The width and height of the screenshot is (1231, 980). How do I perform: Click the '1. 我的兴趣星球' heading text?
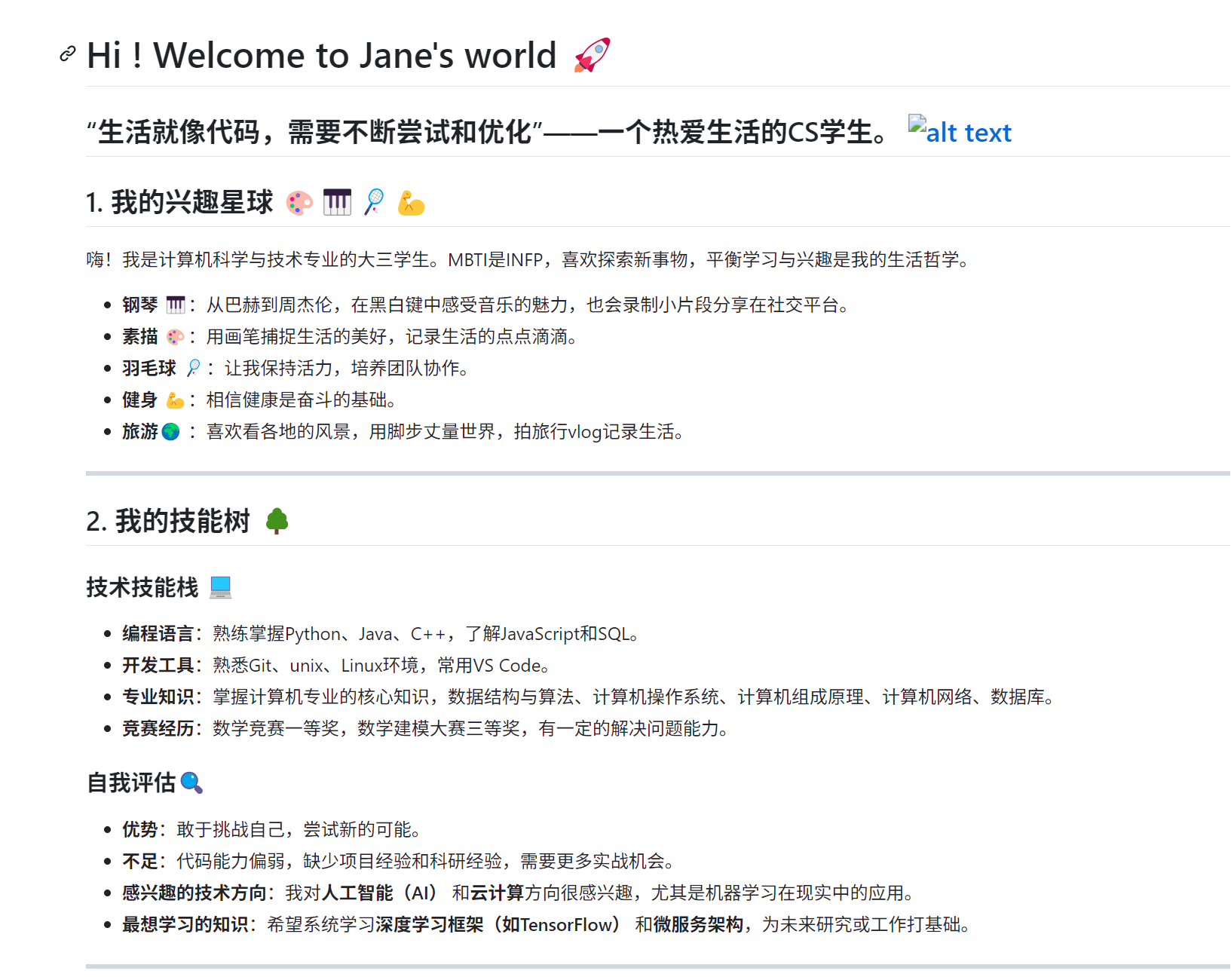(179, 202)
